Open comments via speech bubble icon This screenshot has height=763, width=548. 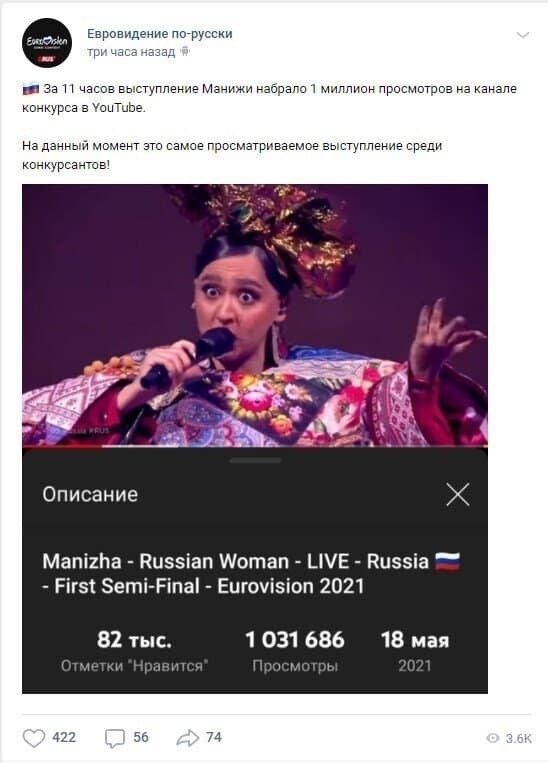tap(115, 738)
